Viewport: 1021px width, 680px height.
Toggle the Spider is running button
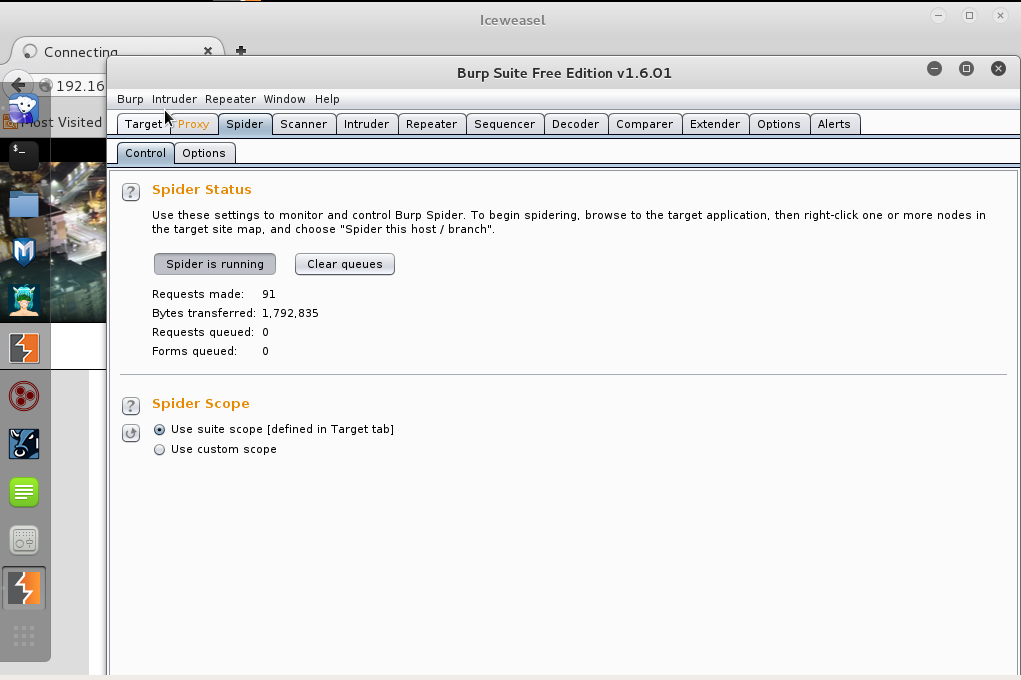[215, 264]
